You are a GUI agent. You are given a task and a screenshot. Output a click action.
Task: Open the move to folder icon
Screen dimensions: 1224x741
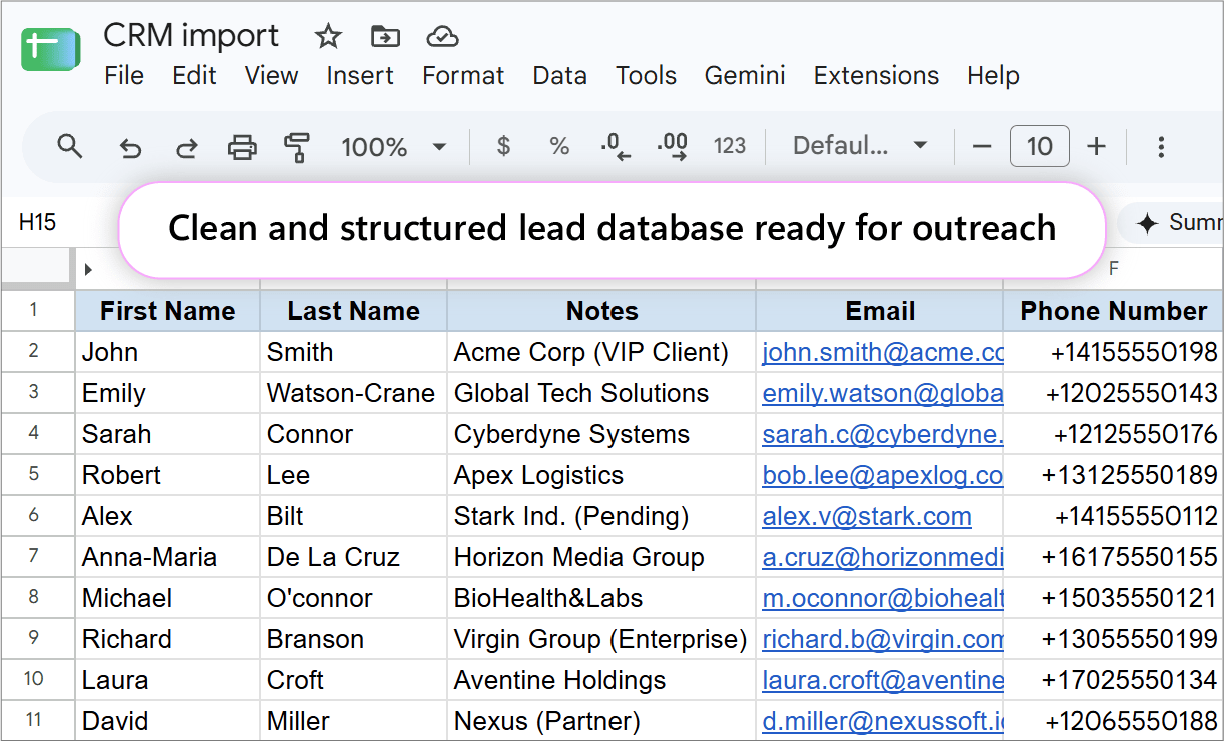[385, 37]
